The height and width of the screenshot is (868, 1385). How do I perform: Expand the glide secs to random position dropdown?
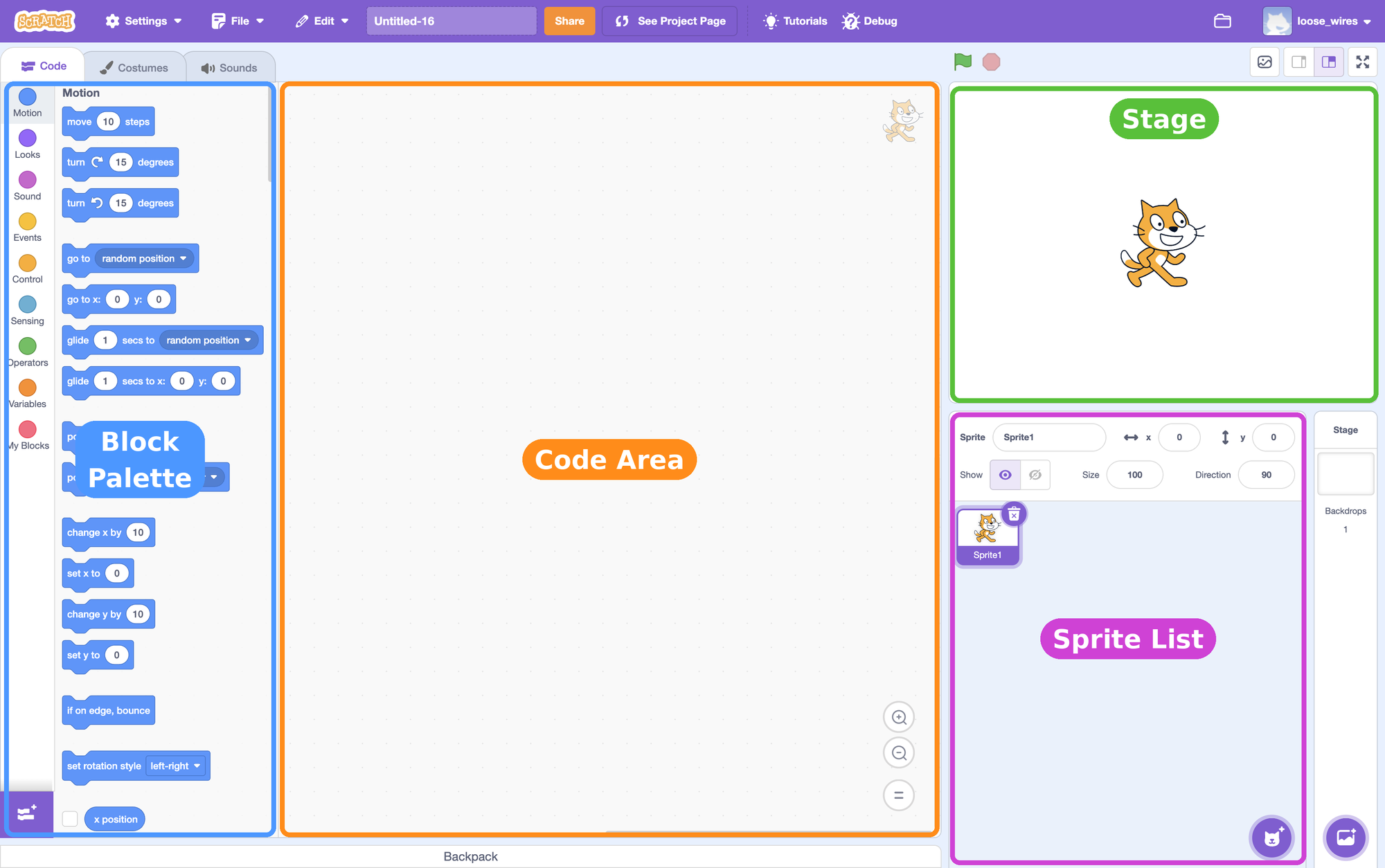[x=208, y=341]
